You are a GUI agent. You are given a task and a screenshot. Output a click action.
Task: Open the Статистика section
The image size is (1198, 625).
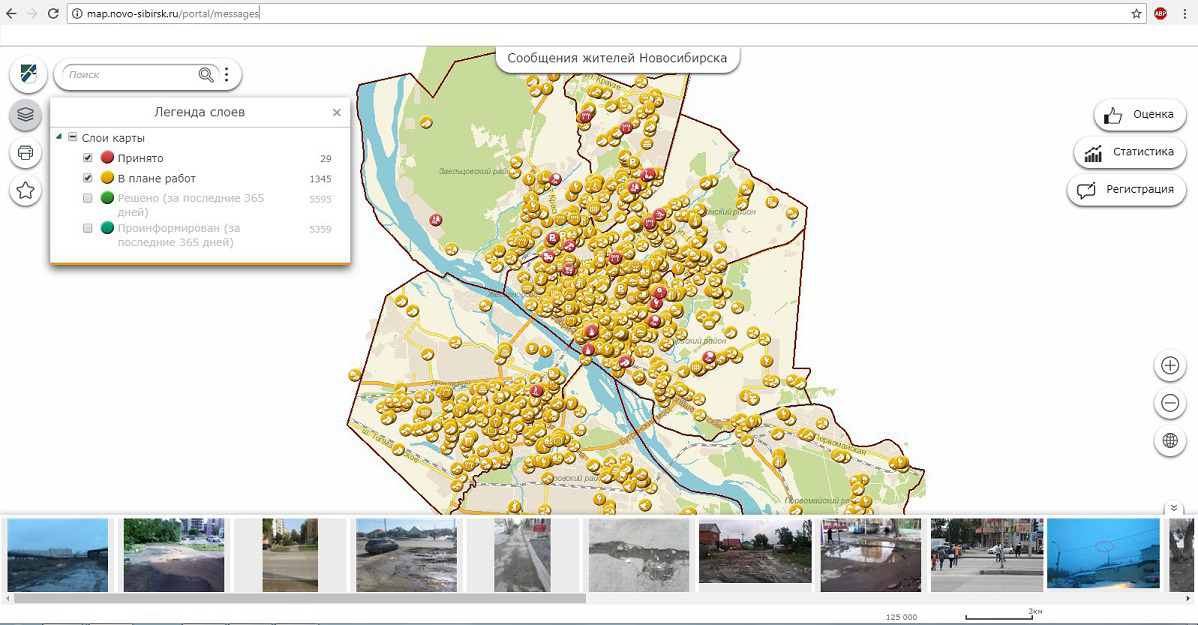click(x=1130, y=152)
